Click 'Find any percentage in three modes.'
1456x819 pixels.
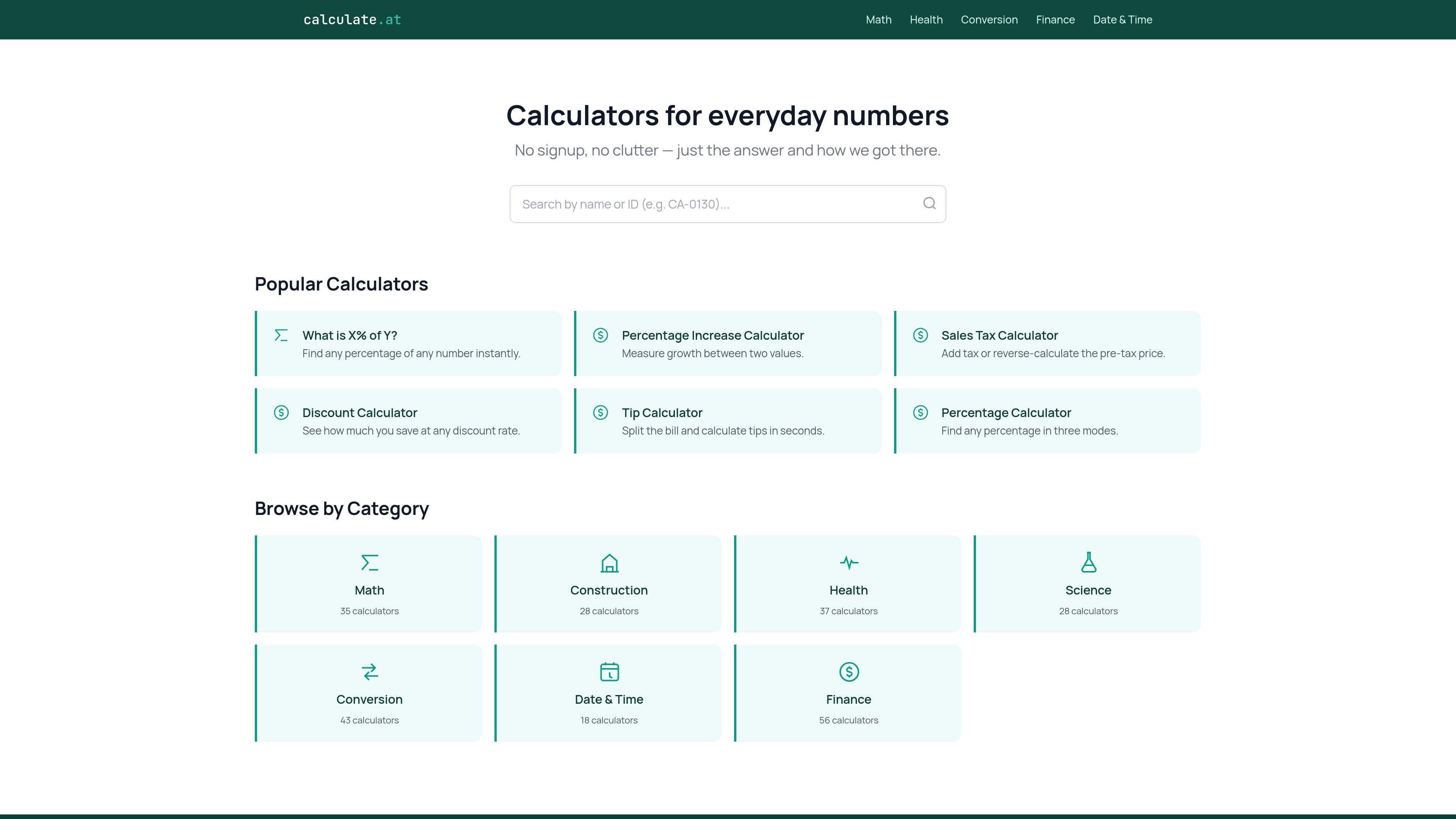pos(1029,431)
